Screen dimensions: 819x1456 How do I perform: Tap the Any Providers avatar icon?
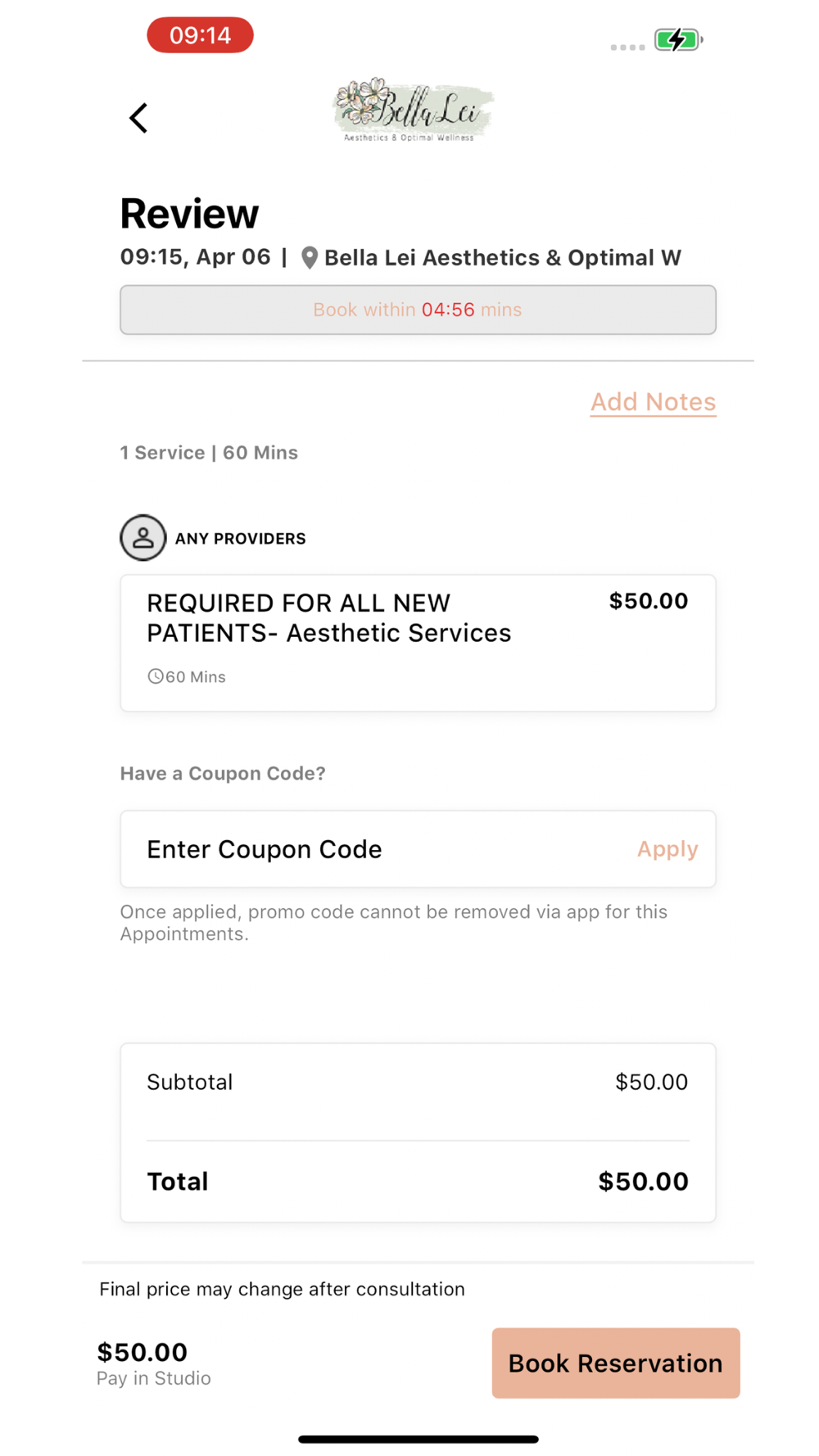pos(143,538)
